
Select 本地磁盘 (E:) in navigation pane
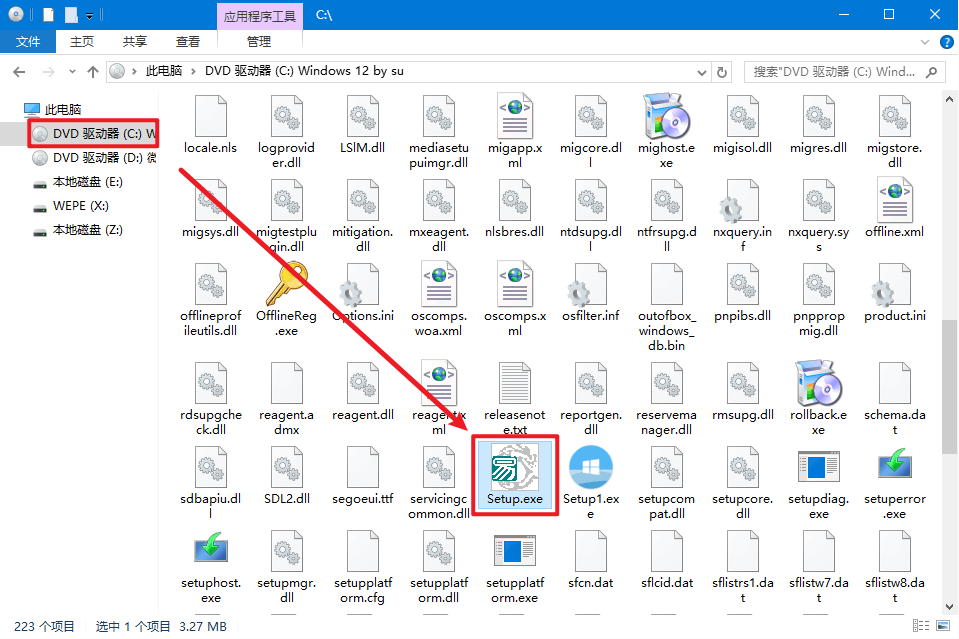tap(87, 182)
